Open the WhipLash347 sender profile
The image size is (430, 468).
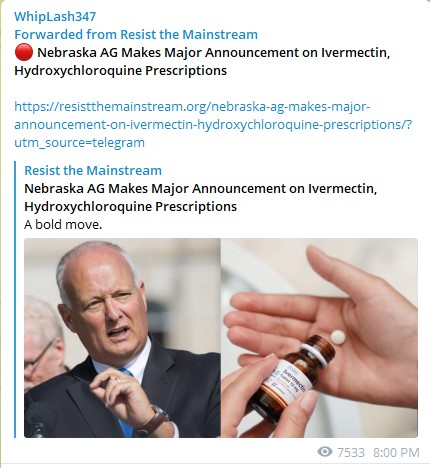coord(55,16)
